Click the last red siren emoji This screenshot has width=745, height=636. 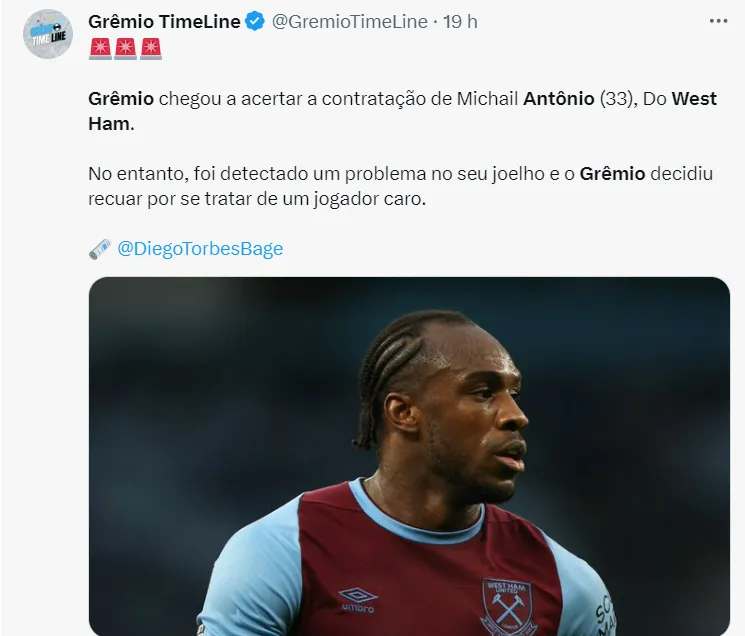149,48
